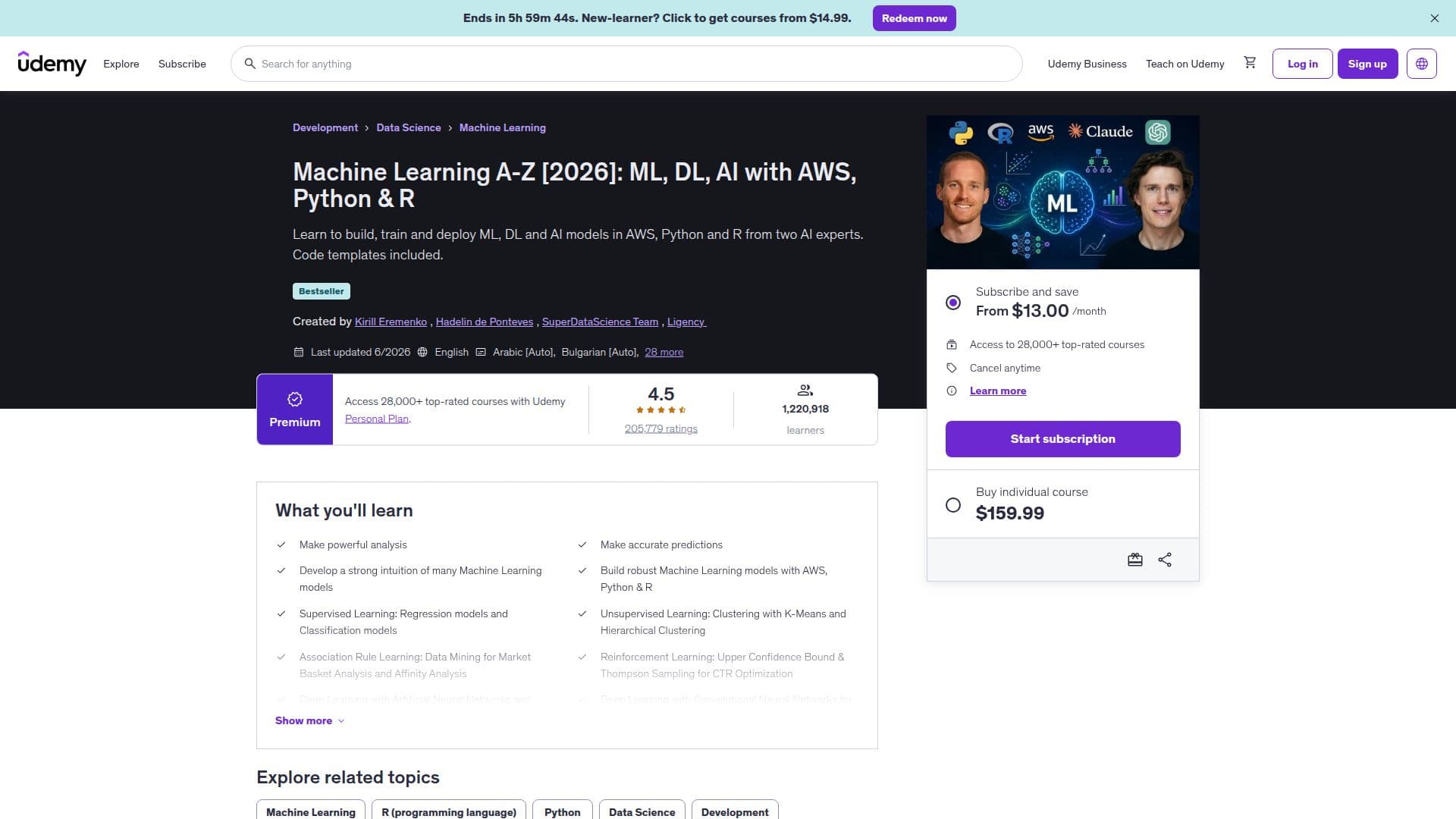Screen dimensions: 1456x819
Task: Click Start subscription button
Action: (x=1062, y=439)
